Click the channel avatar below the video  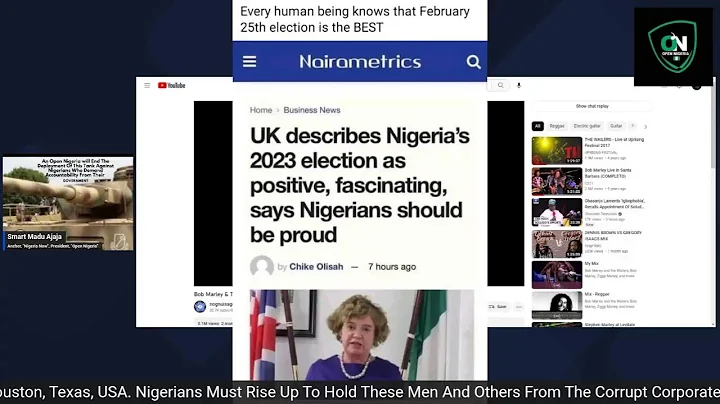click(x=200, y=306)
